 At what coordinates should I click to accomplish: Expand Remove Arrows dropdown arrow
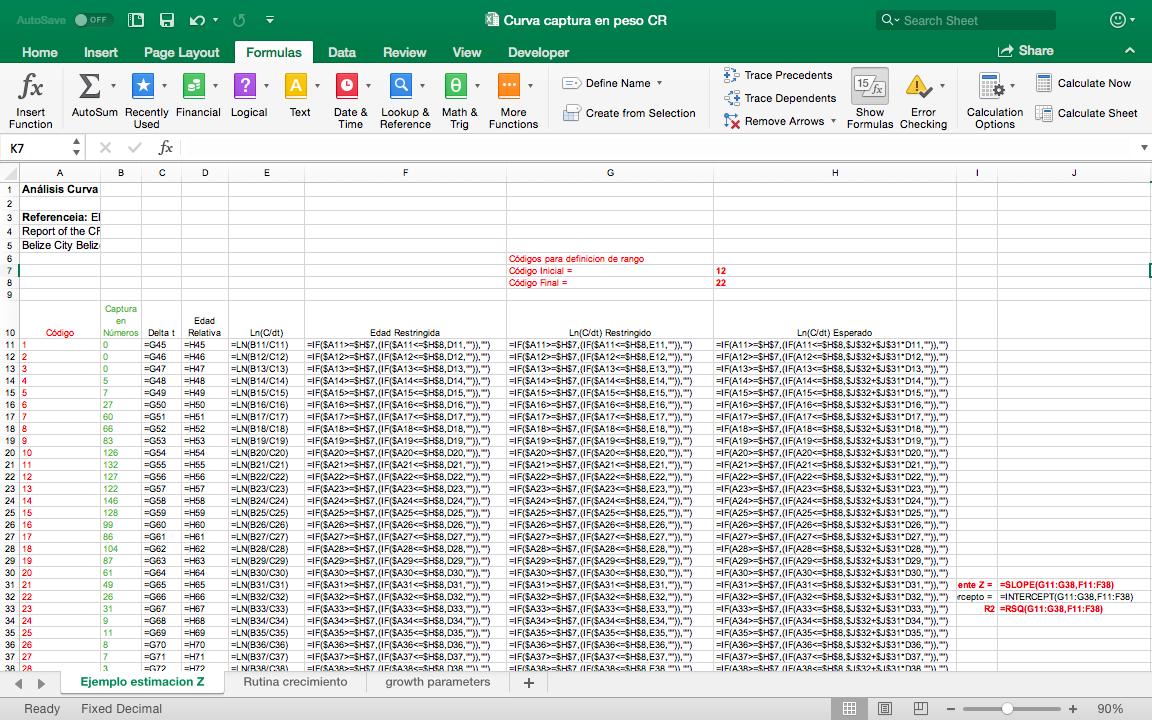(833, 120)
